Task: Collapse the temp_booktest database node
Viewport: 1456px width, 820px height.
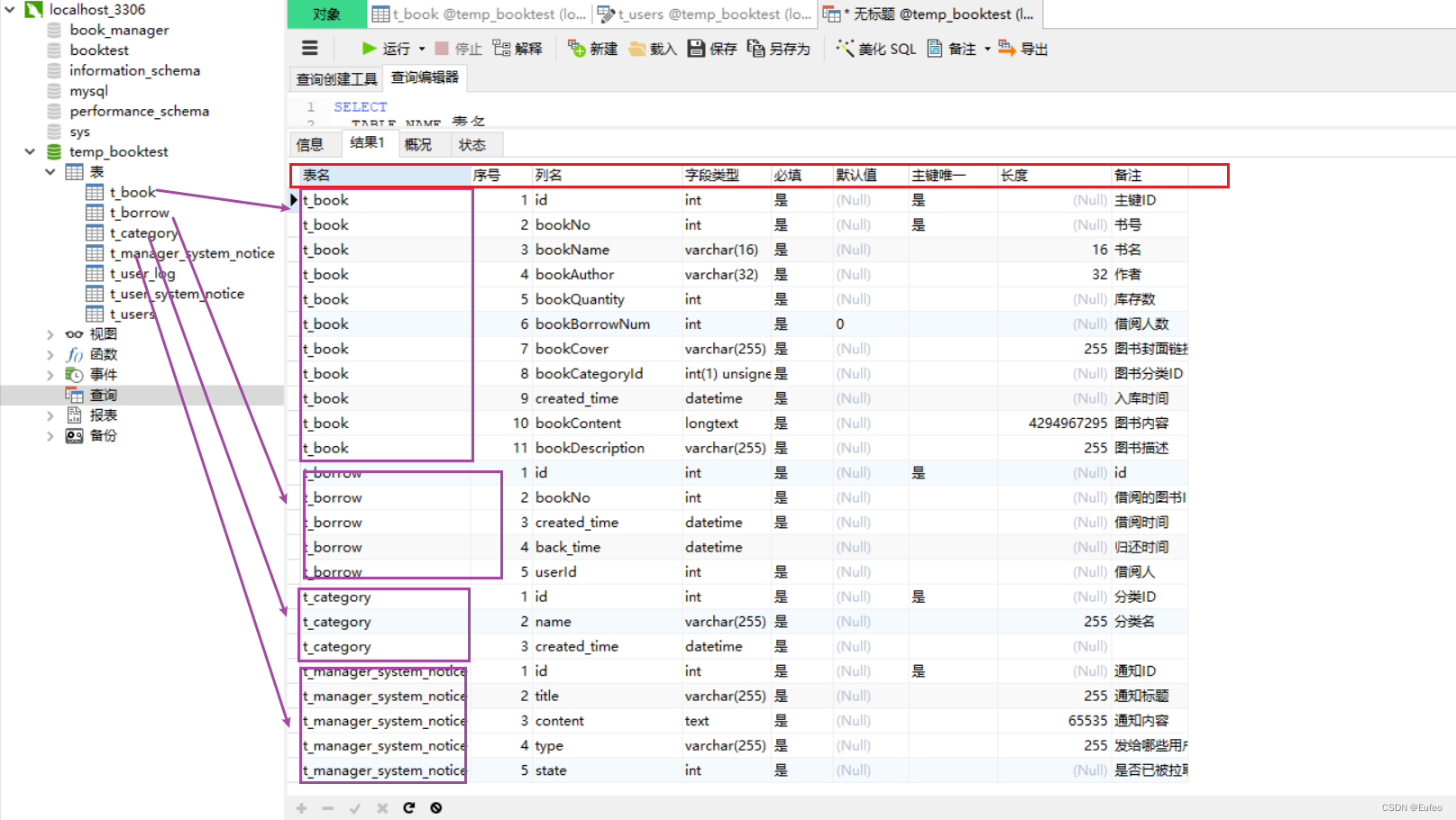Action: click(x=30, y=151)
